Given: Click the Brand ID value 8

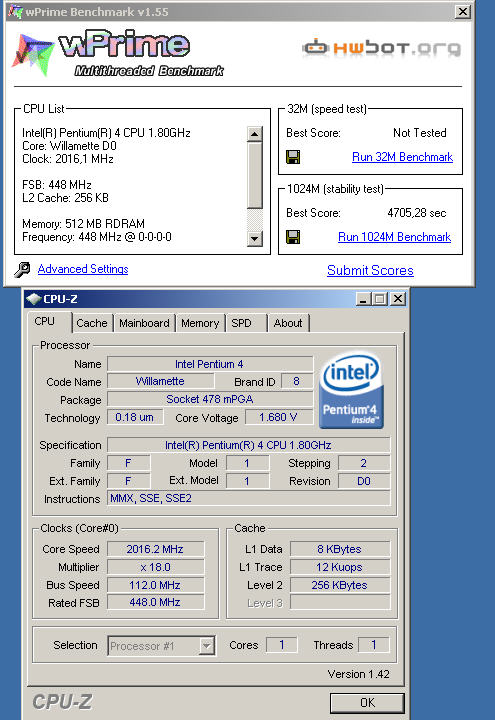Looking at the screenshot, I should point(297,381).
